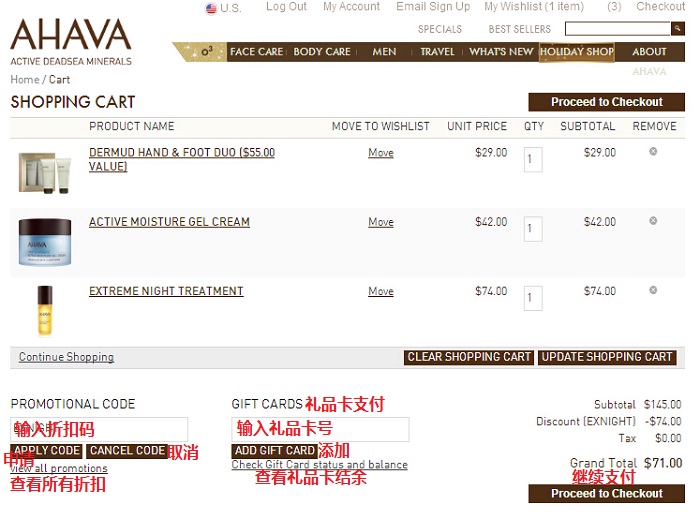Viewport: 700px width, 519px height.
Task: Click the top Proceed to Checkout button
Action: point(606,102)
